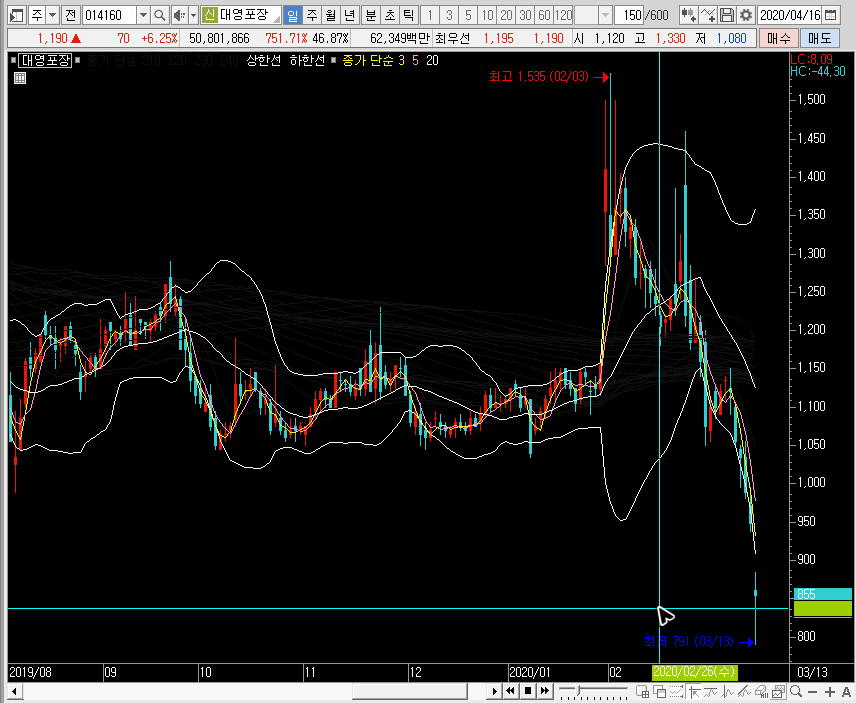Click the stock code 014160 input field
Image resolution: width=856 pixels, height=703 pixels.
point(110,15)
